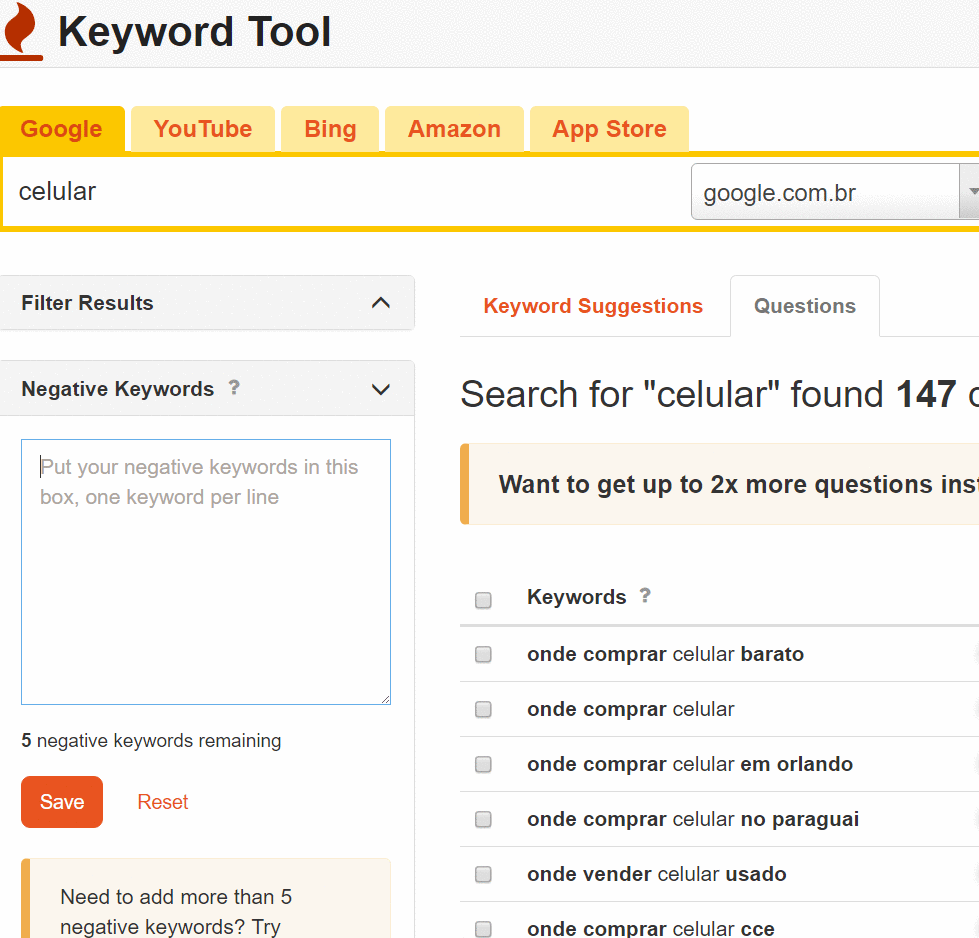Open the Keyword Suggestions tab
The width and height of the screenshot is (979, 938).
(593, 306)
